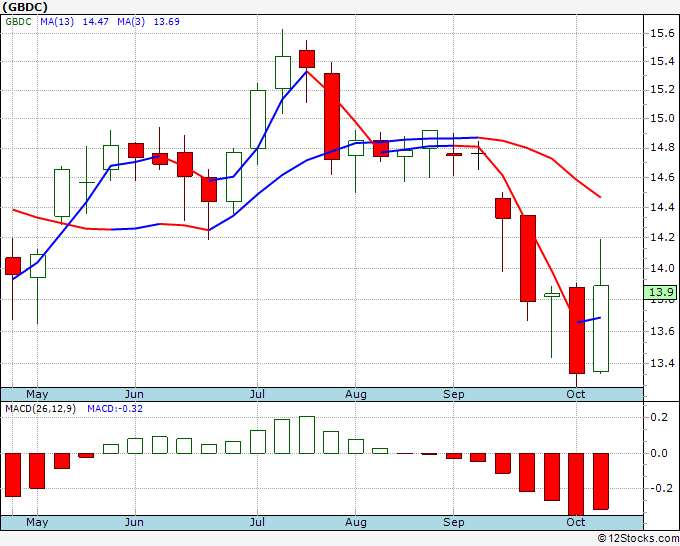Click the 14.6 price axis label
The height and width of the screenshot is (546, 680).
(662, 177)
